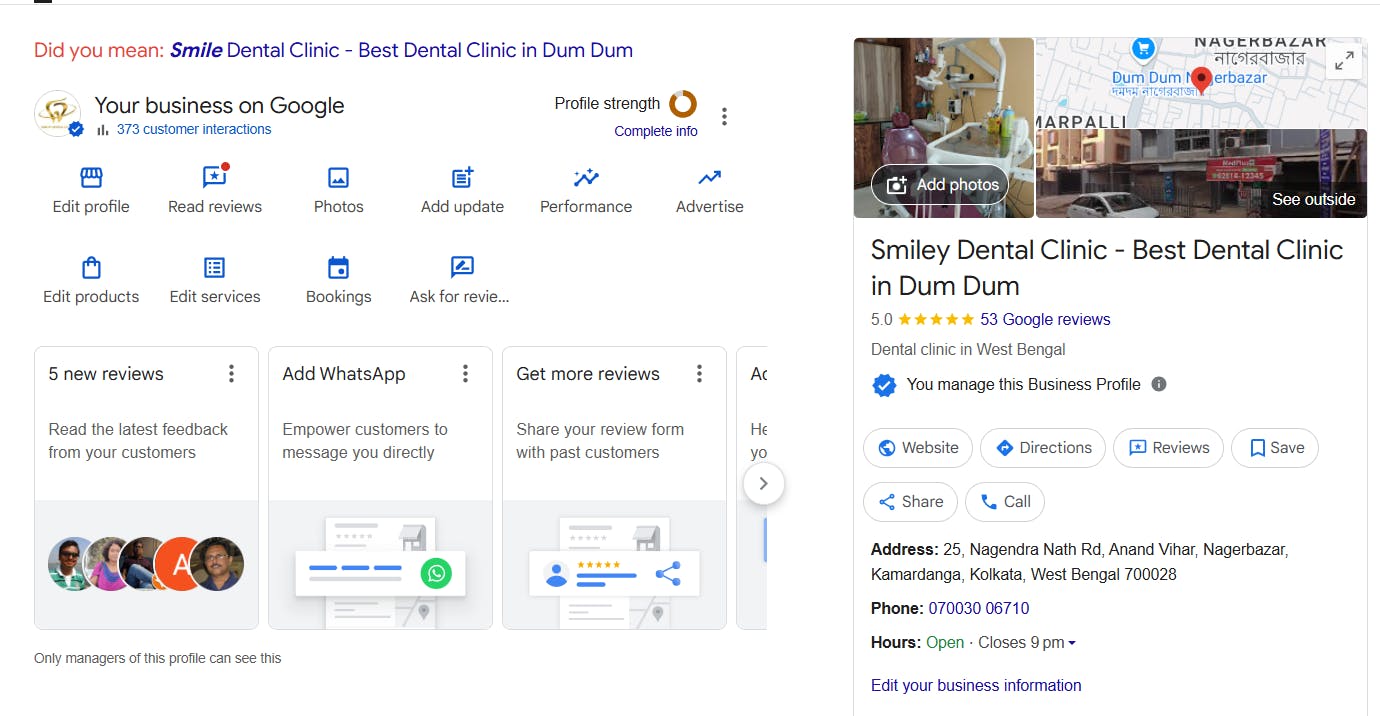The height and width of the screenshot is (716, 1380).
Task: Open Edit profile storefront icon
Action: (x=91, y=178)
